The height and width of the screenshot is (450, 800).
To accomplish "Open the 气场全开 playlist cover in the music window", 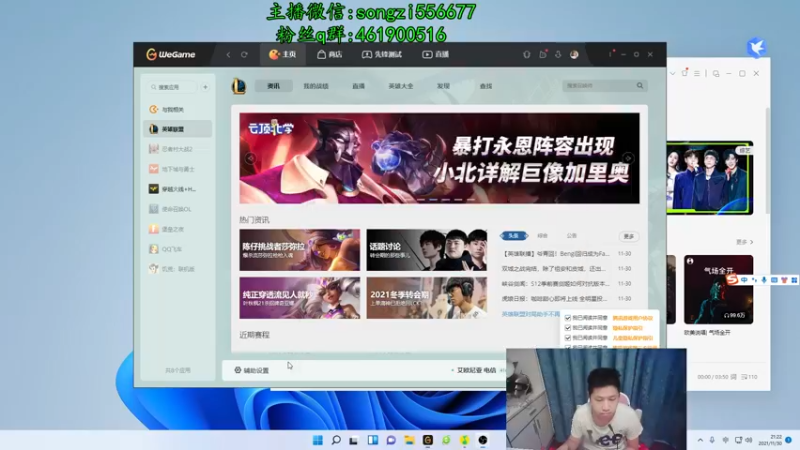I will [x=718, y=289].
